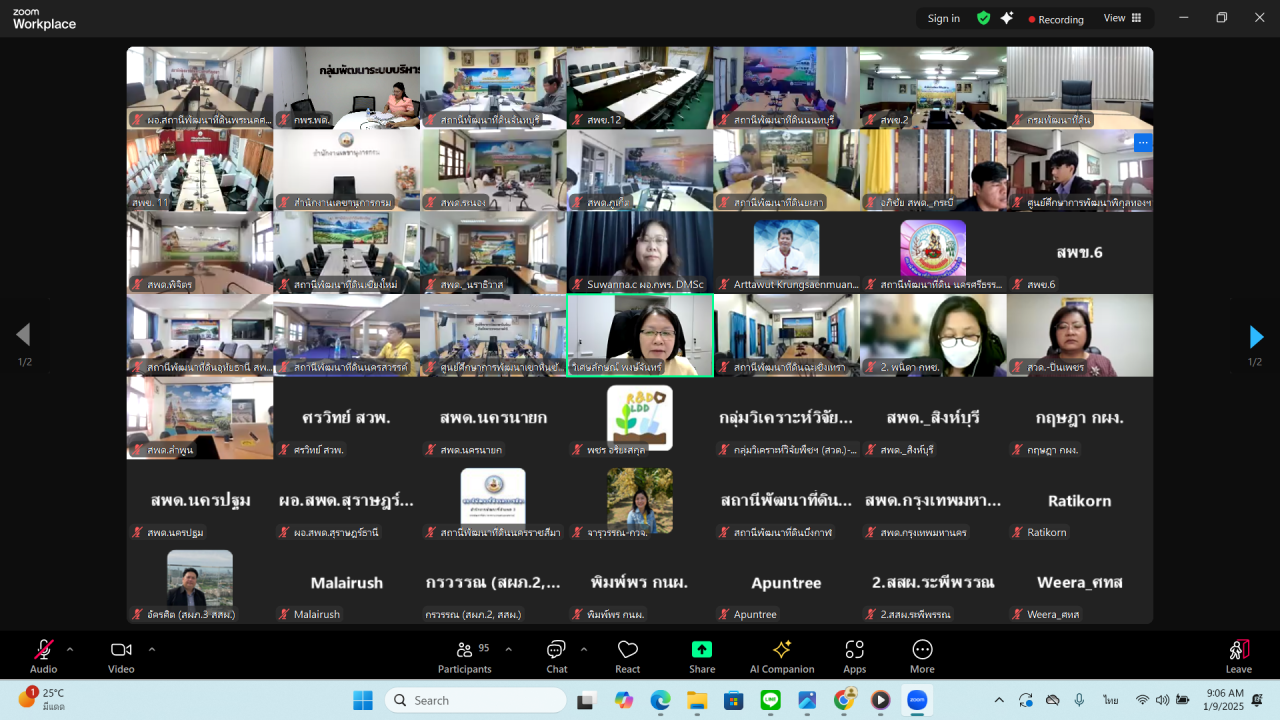Open the React emoji menu

pyautogui.click(x=628, y=655)
